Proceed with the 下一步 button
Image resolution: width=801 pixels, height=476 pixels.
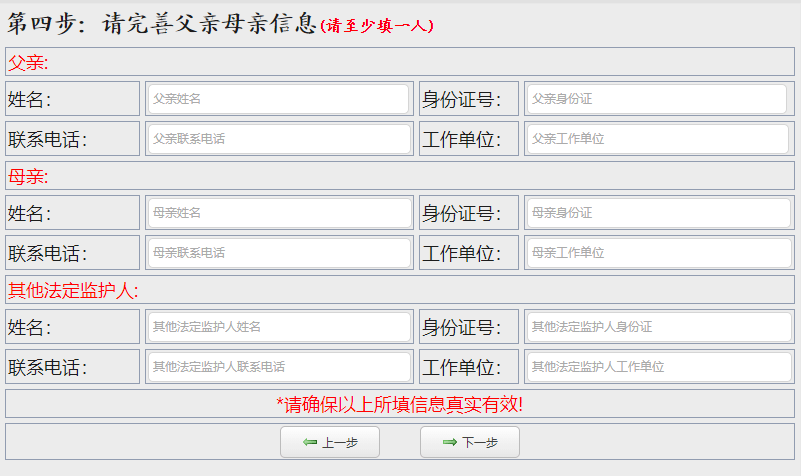(x=470, y=443)
